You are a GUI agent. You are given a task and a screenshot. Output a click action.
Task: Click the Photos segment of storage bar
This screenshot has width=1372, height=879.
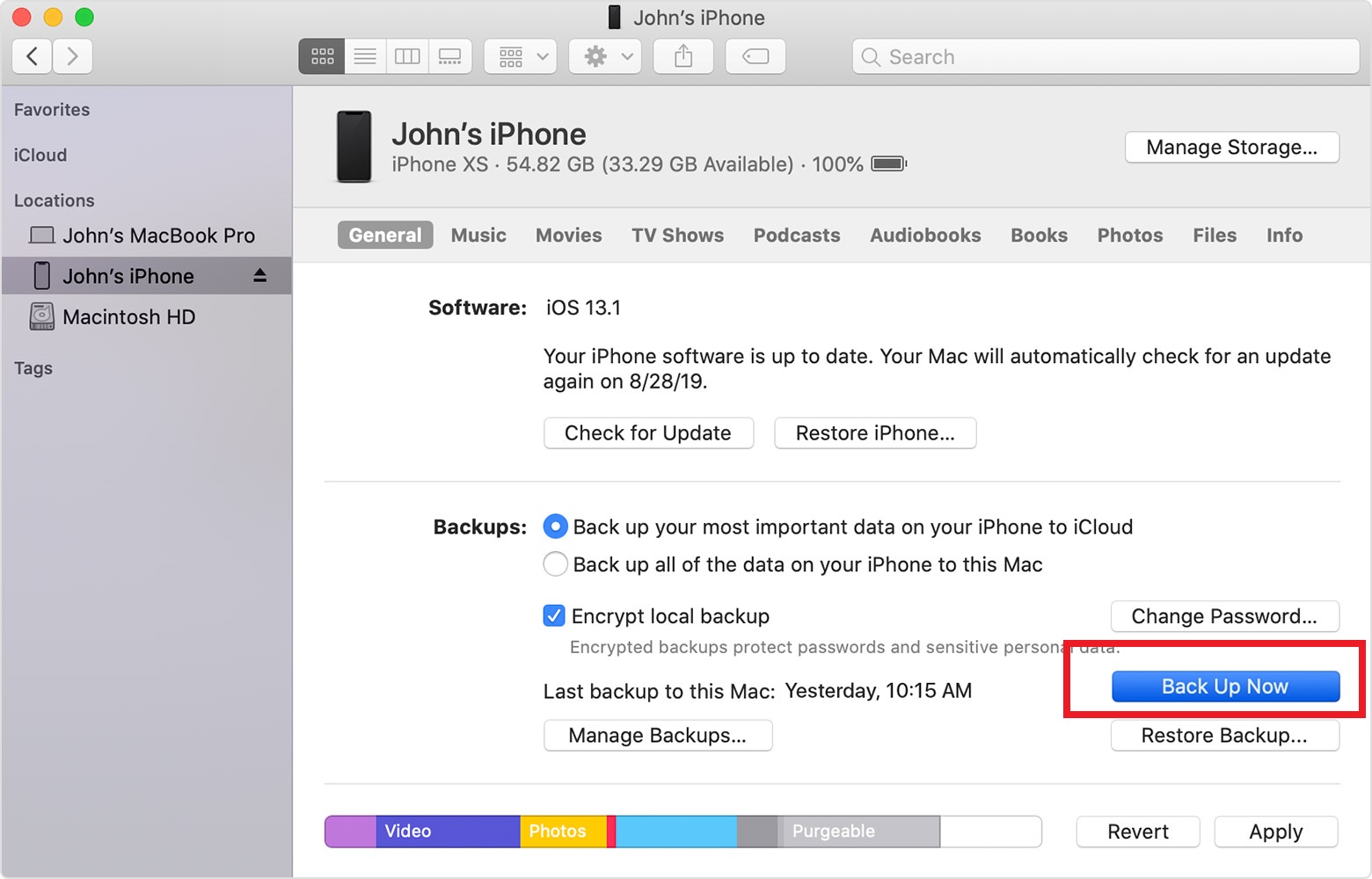click(564, 832)
